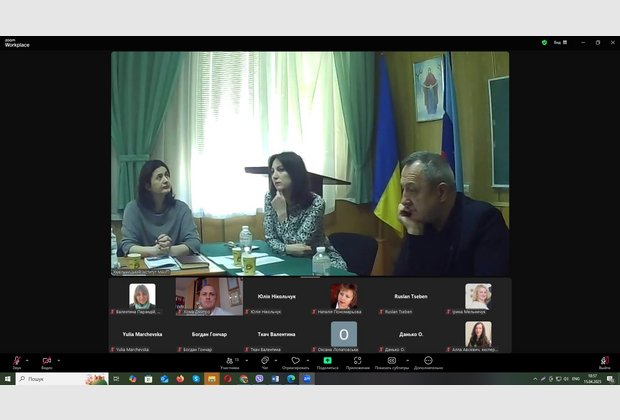Viewport: 620px width, 420px height.
Task: Open the View layout menu at top right
Action: [x=560, y=42]
